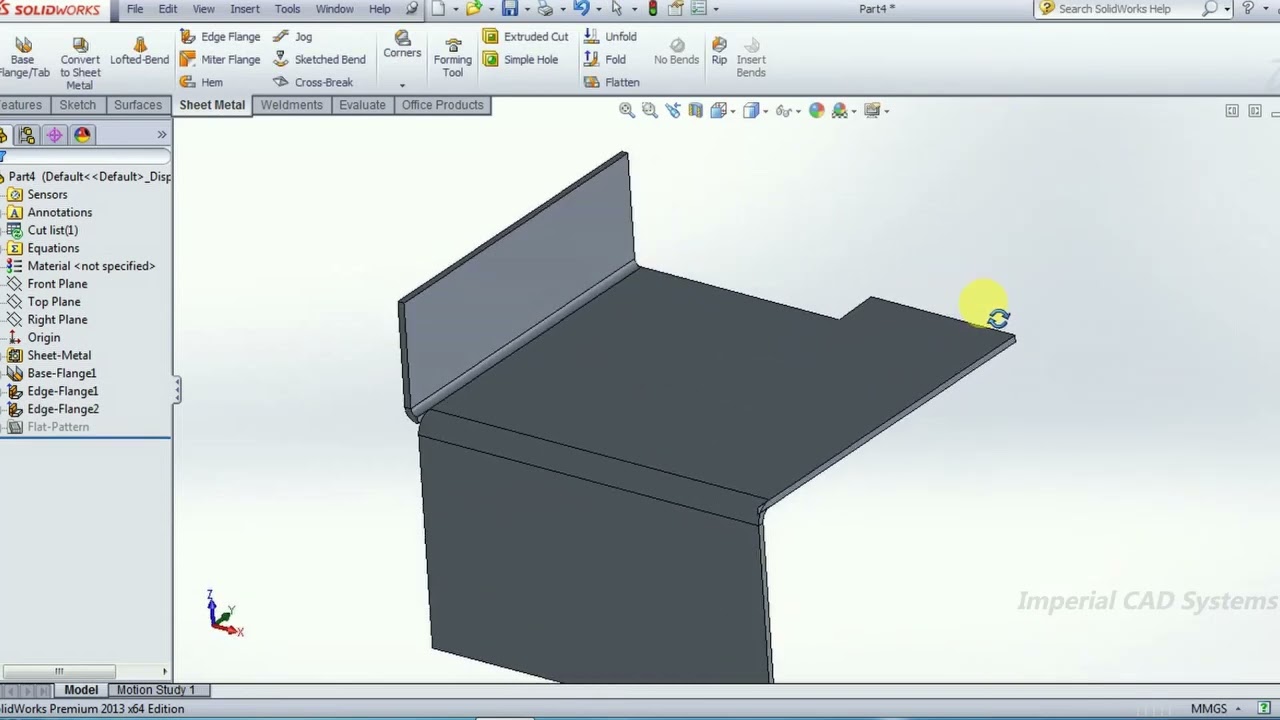1280x720 pixels.
Task: Choose the Hem tool
Action: (x=201, y=82)
